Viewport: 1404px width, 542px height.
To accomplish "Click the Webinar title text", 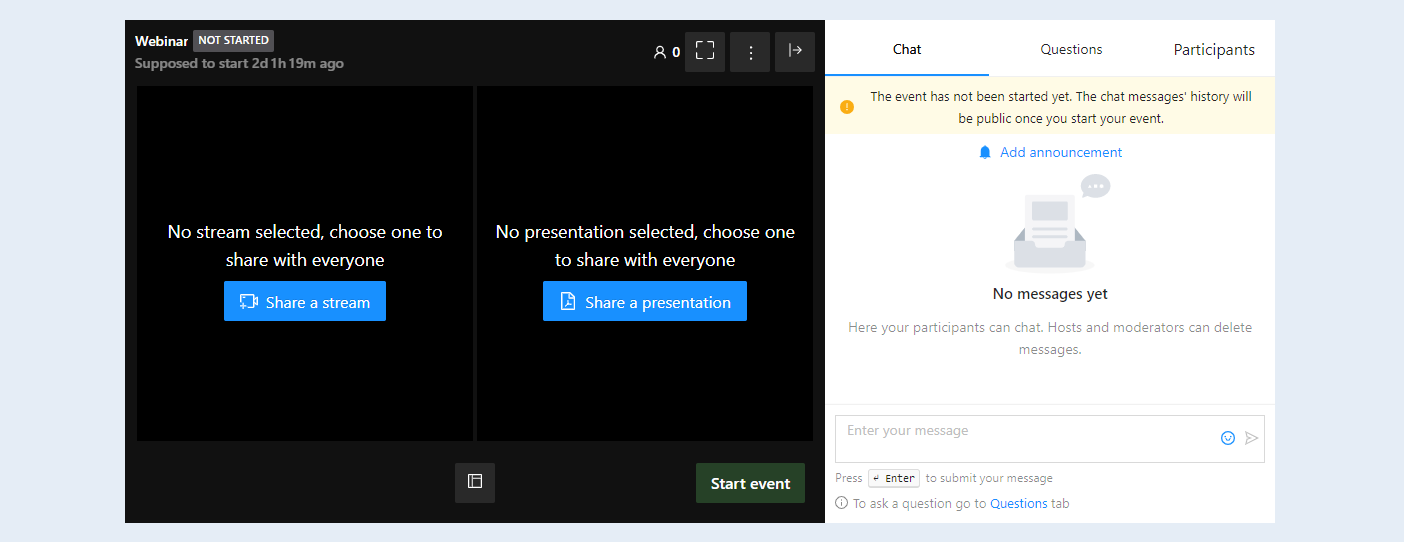I will point(161,41).
